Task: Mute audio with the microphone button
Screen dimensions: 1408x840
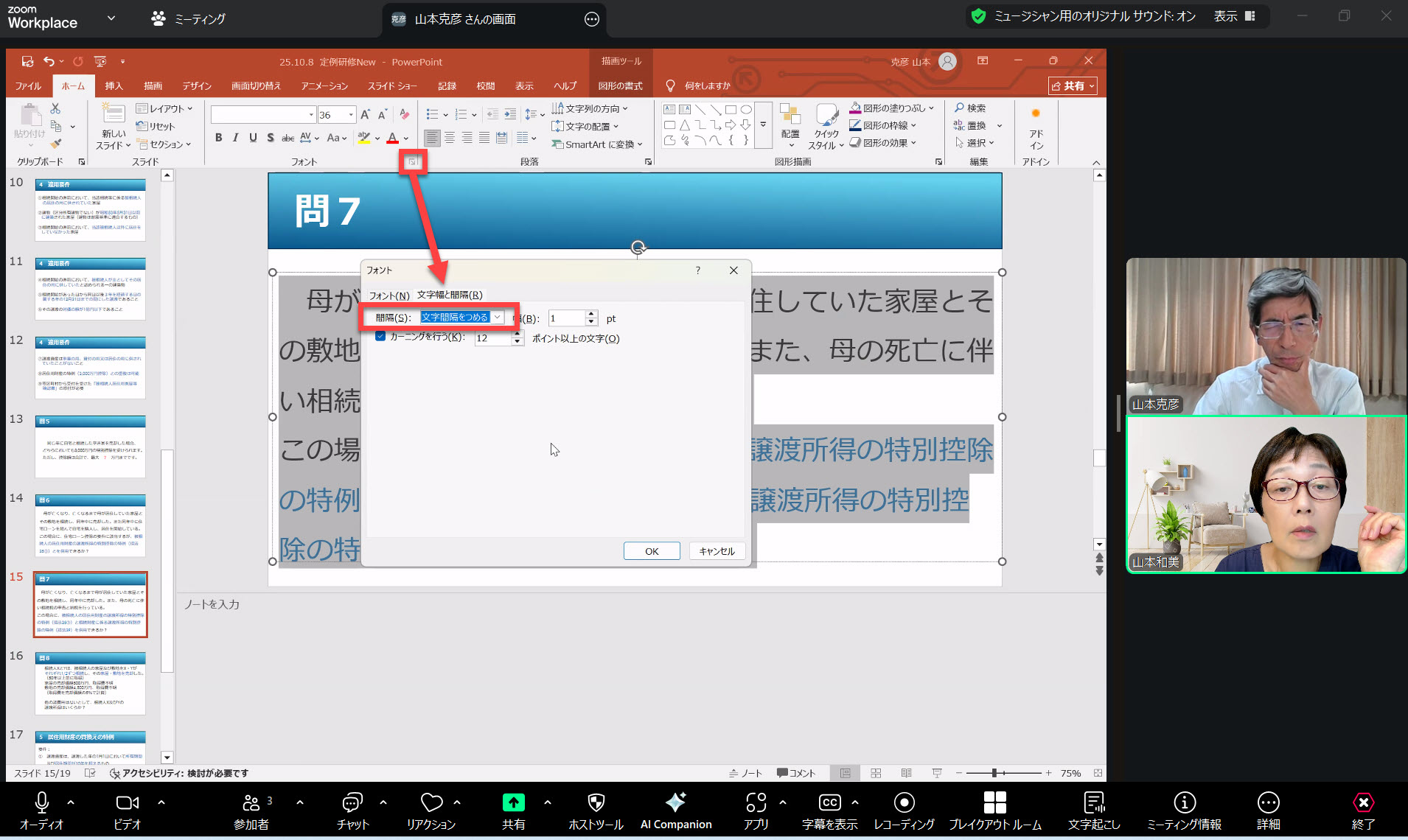Action: 42,802
